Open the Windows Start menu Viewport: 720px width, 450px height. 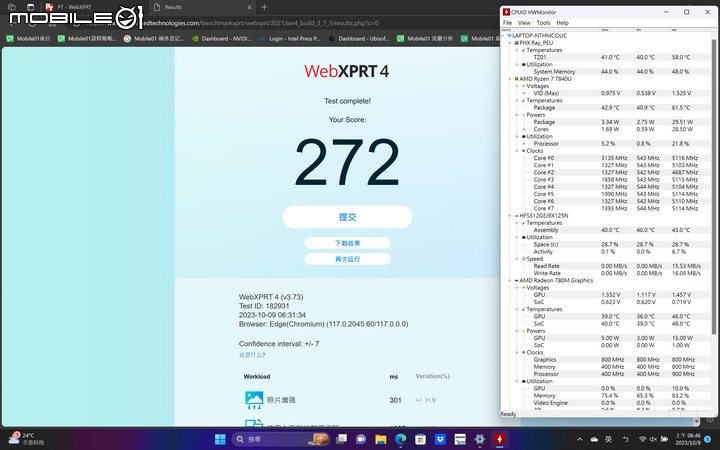[x=220, y=439]
